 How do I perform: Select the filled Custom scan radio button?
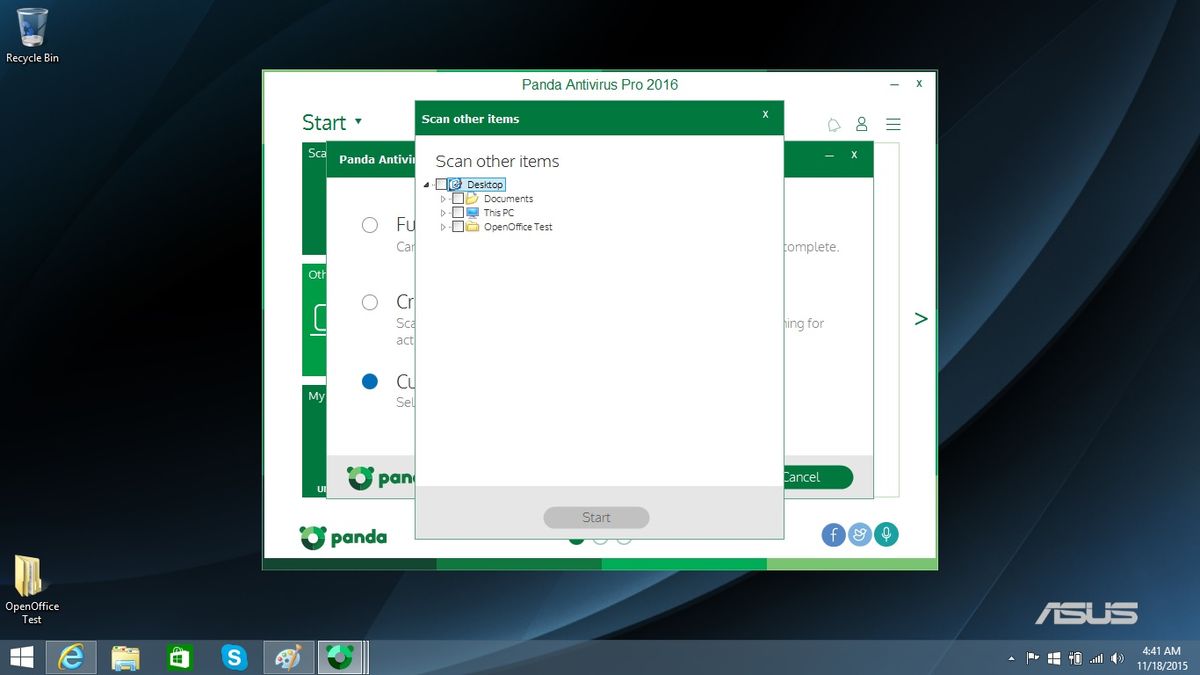tap(370, 381)
